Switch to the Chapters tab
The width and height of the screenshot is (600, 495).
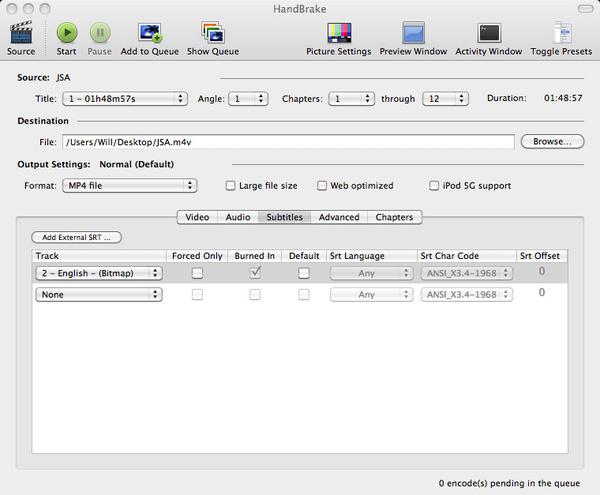click(x=395, y=217)
